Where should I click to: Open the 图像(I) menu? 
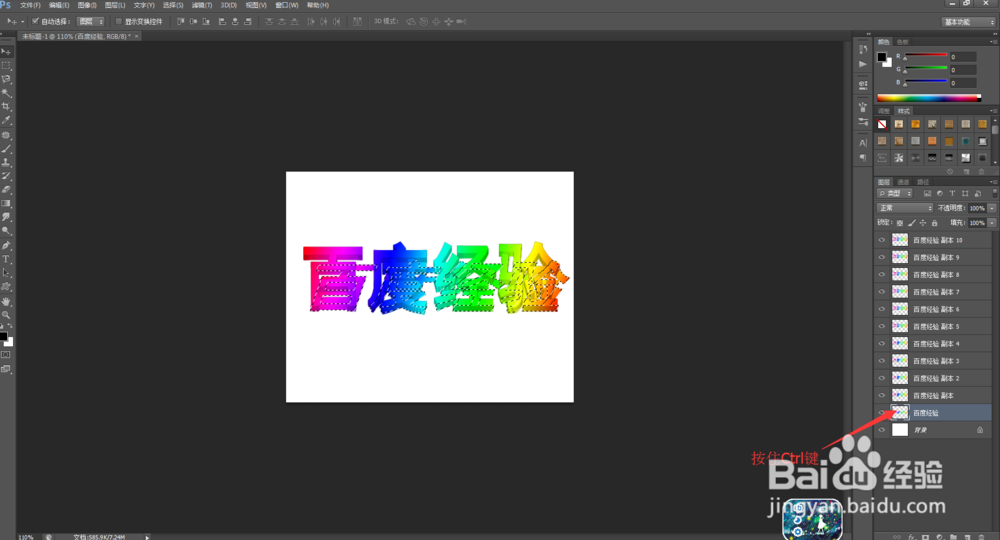click(x=87, y=5)
